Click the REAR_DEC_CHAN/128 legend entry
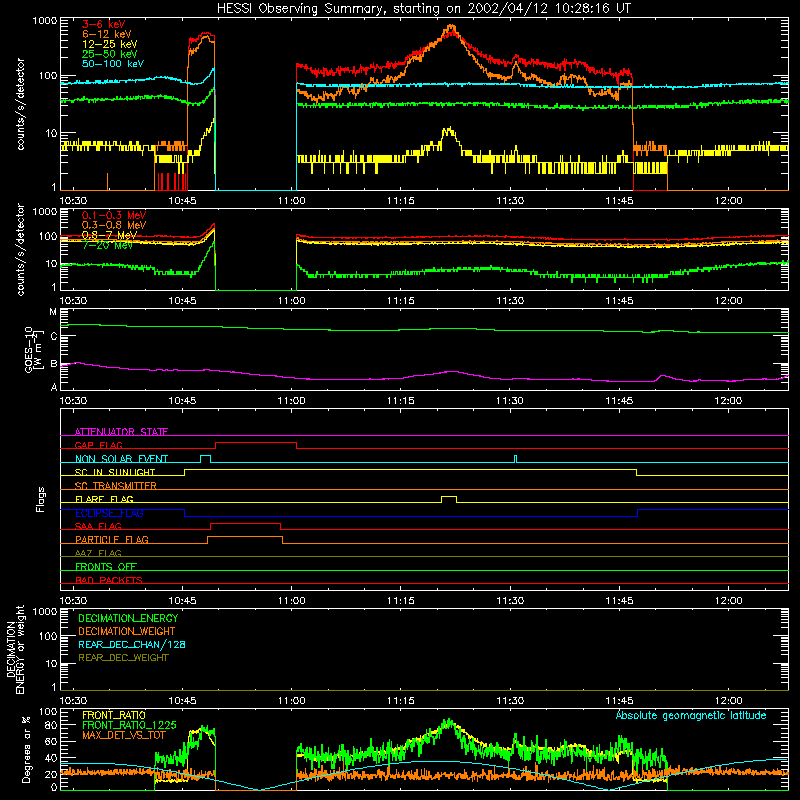The height and width of the screenshot is (800, 800). click(x=132, y=644)
